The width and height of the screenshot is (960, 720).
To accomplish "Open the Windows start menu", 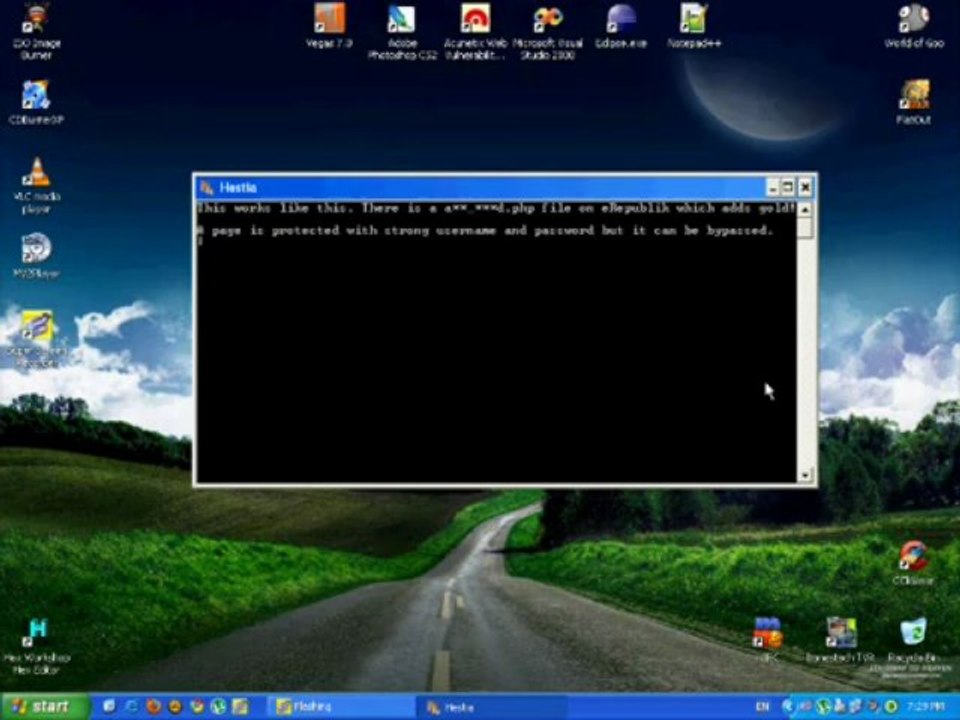I will click(x=43, y=707).
